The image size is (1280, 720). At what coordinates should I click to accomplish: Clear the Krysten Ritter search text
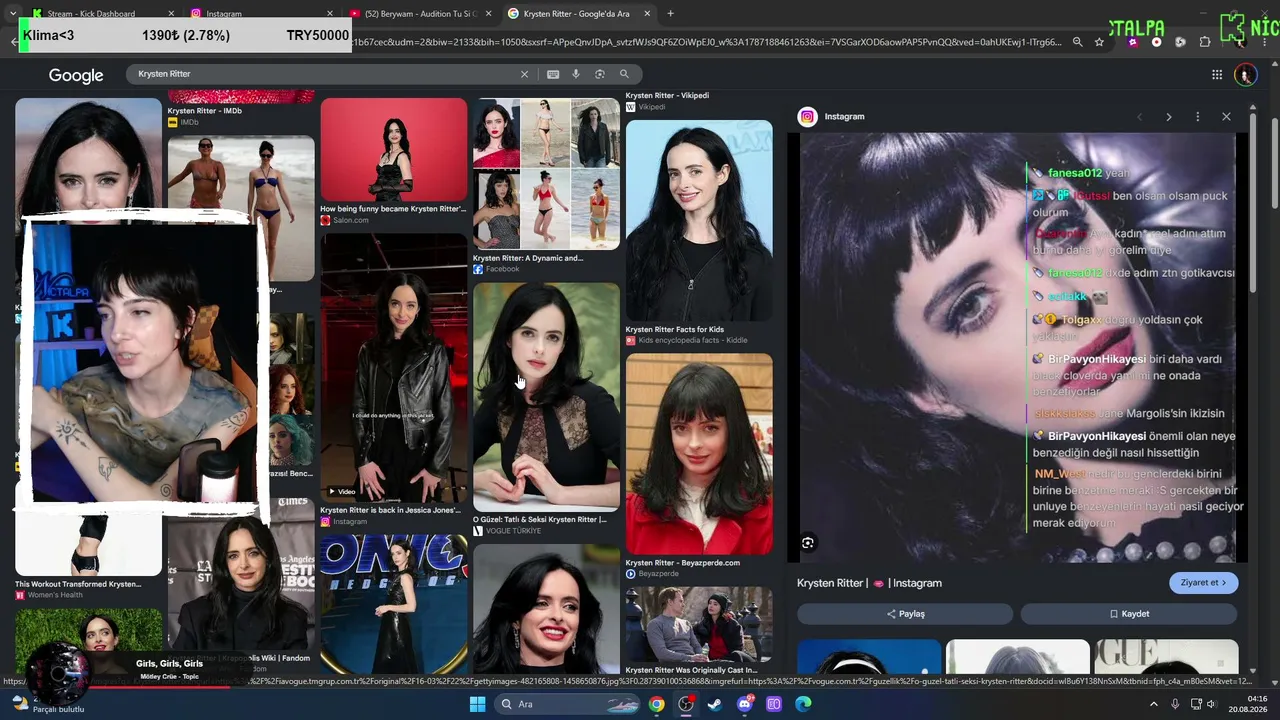524,74
